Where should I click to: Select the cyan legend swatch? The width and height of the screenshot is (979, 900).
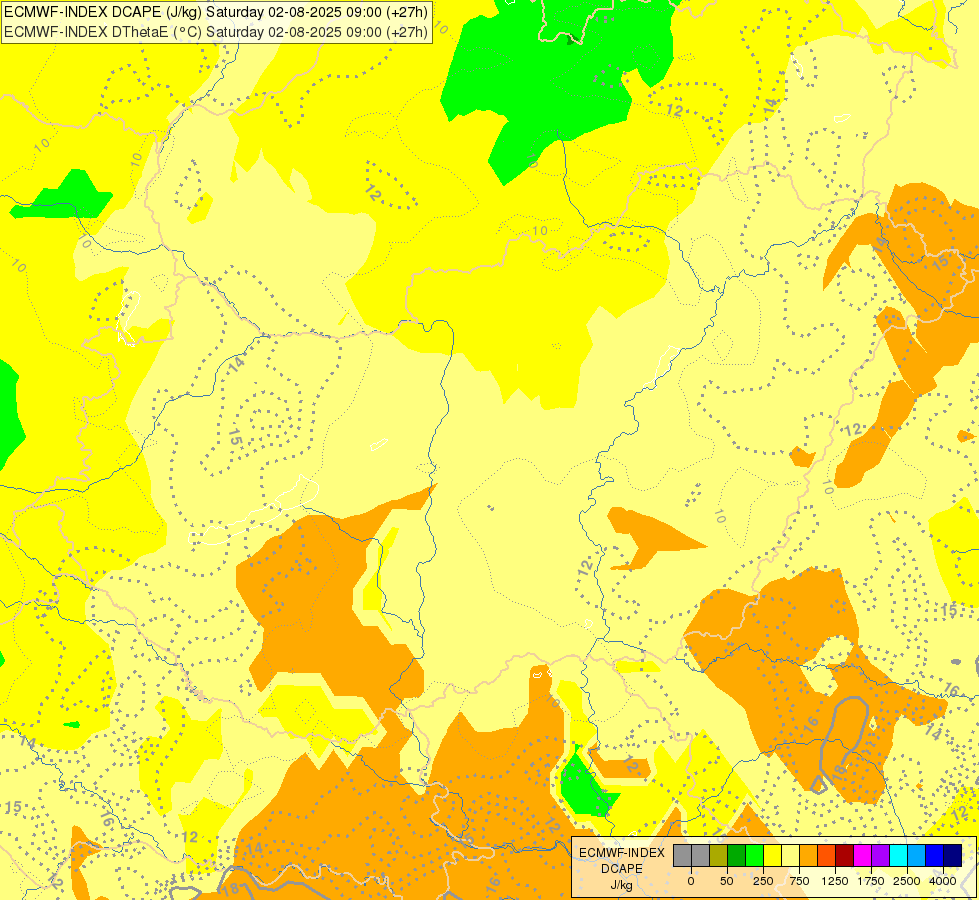898,855
